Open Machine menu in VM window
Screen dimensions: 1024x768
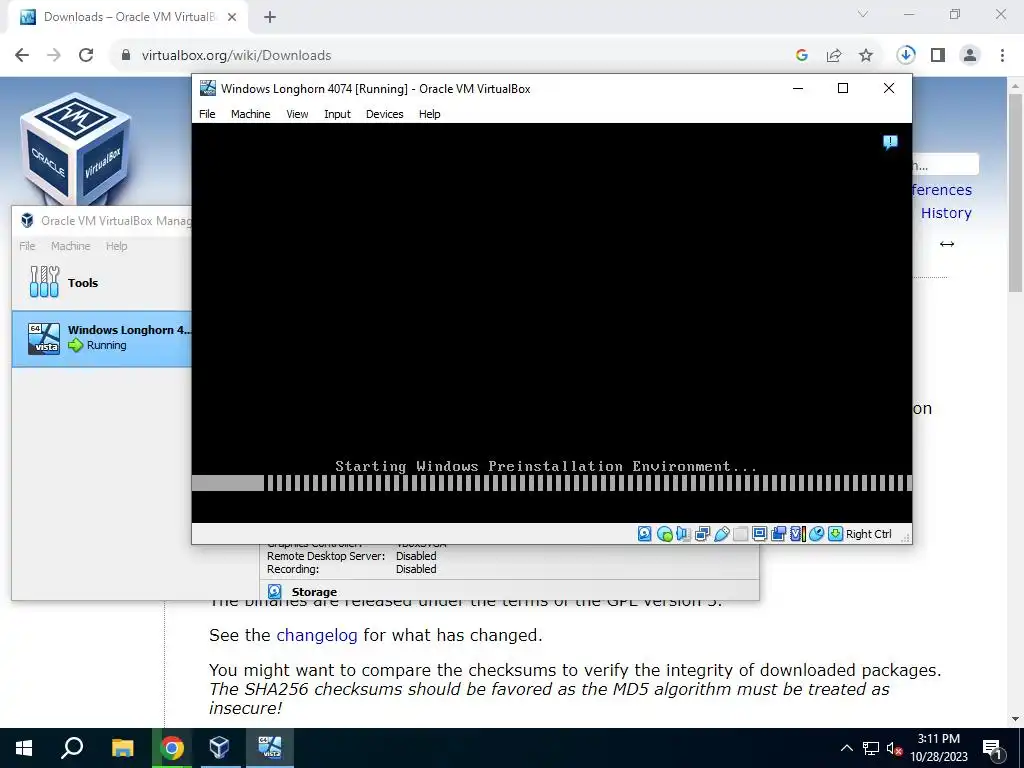click(x=250, y=114)
